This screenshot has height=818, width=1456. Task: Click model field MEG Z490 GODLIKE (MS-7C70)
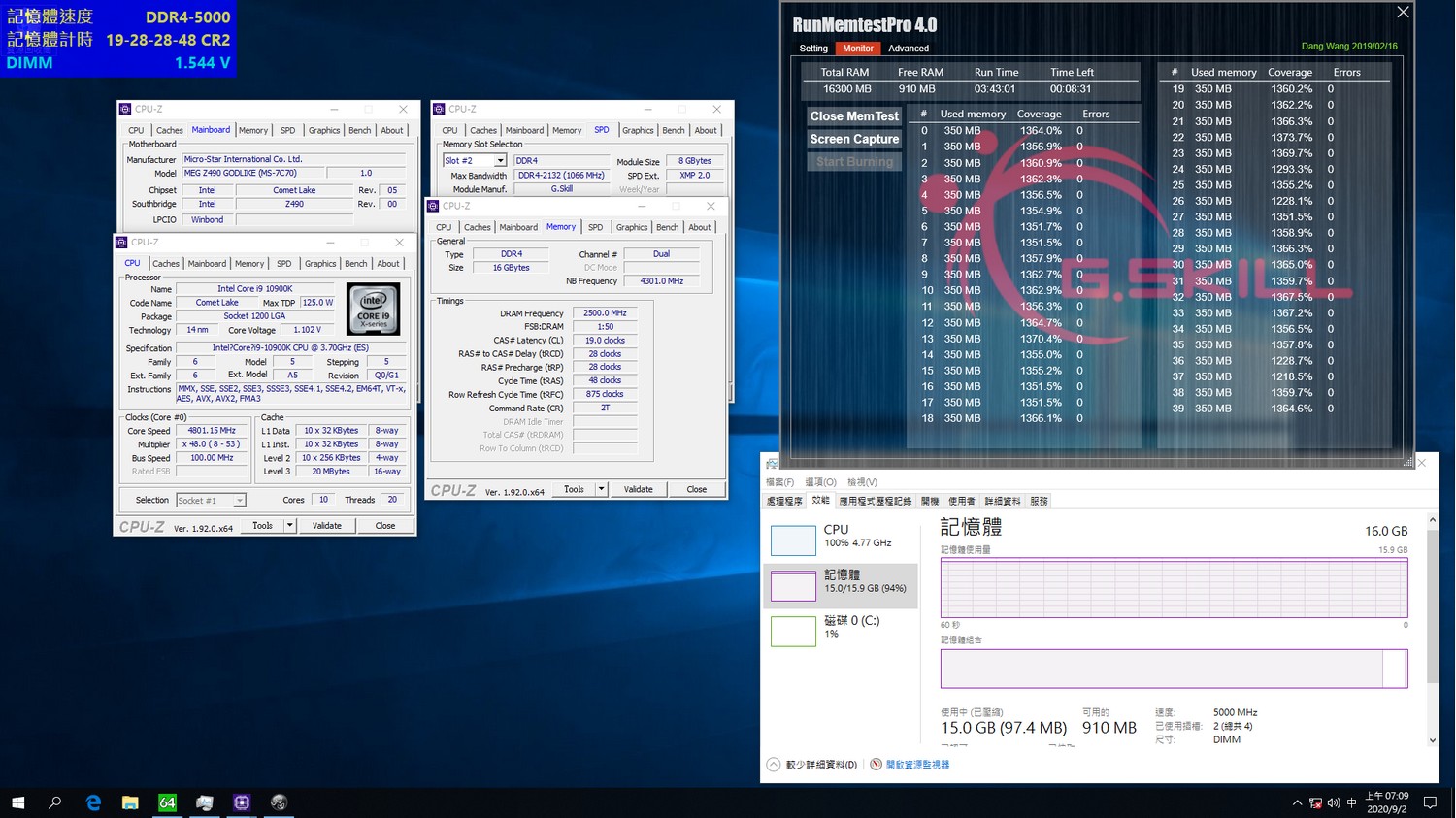pos(251,174)
